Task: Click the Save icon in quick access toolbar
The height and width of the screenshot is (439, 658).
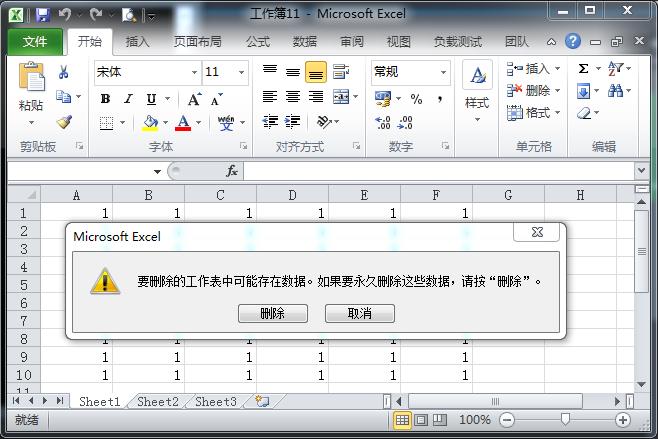Action: 43,15
